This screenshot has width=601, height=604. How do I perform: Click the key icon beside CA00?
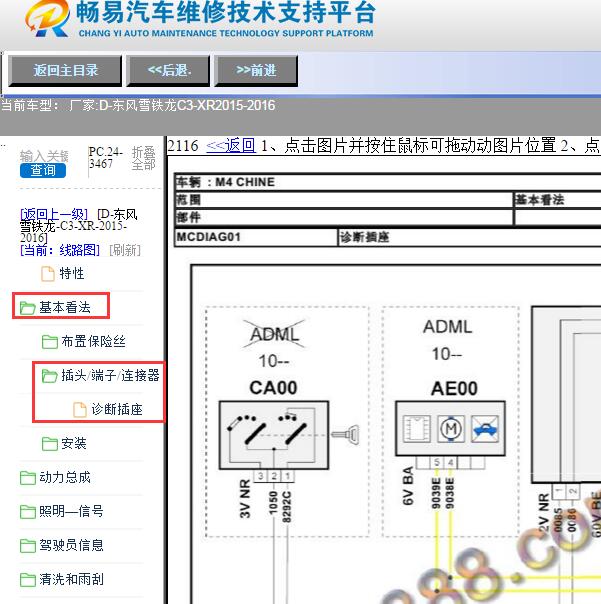tap(345, 435)
